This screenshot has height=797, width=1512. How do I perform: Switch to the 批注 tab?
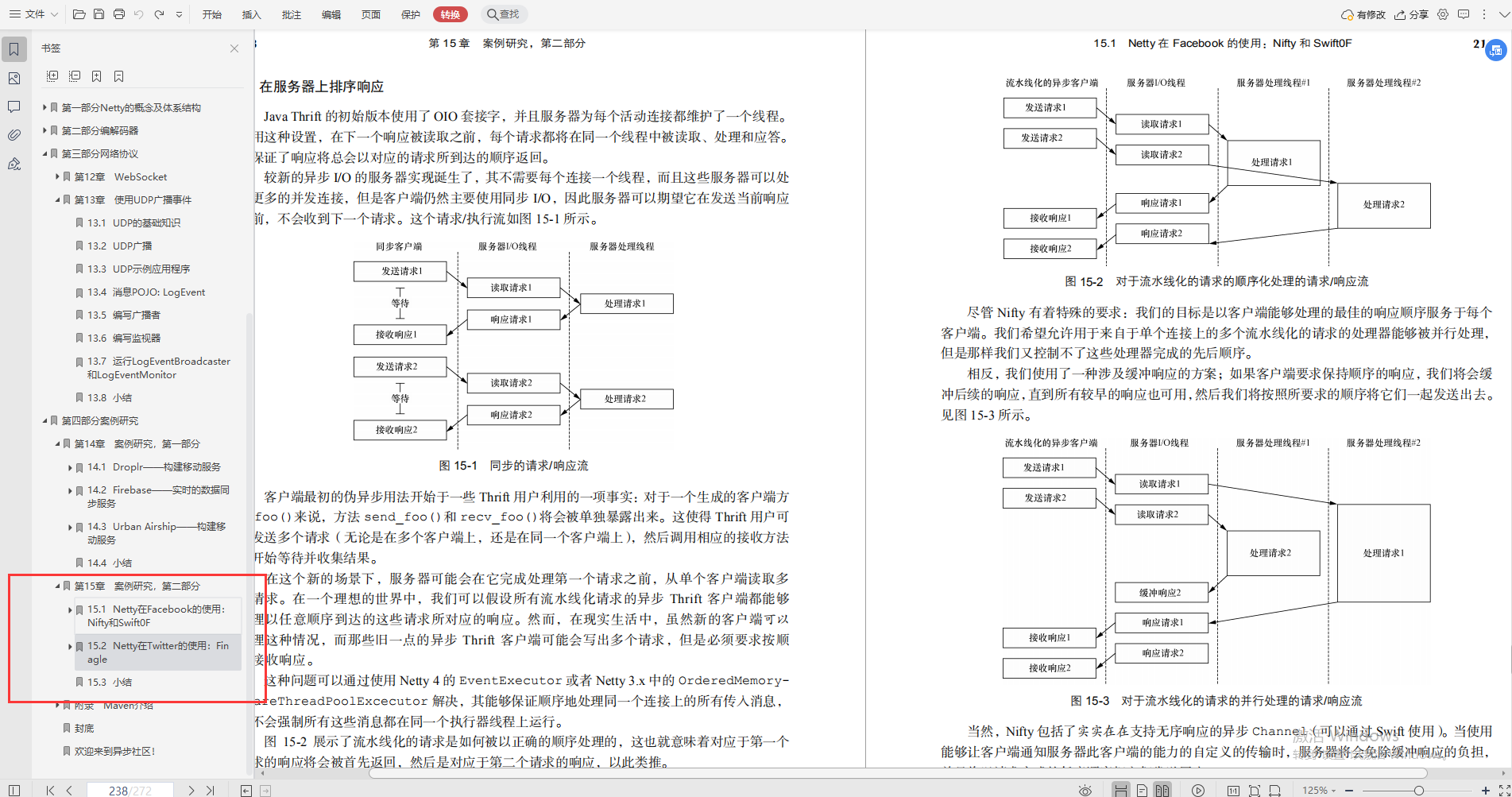click(292, 14)
